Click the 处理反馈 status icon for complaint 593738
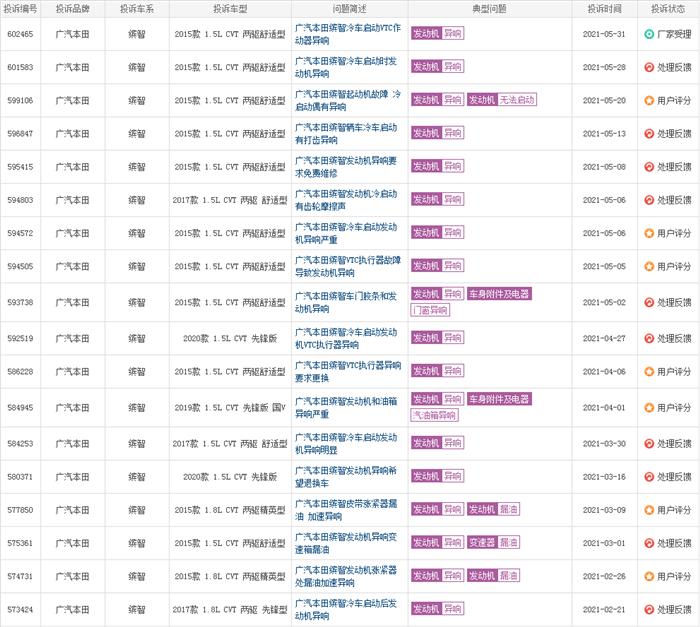This screenshot has height=627, width=700. [x=649, y=302]
